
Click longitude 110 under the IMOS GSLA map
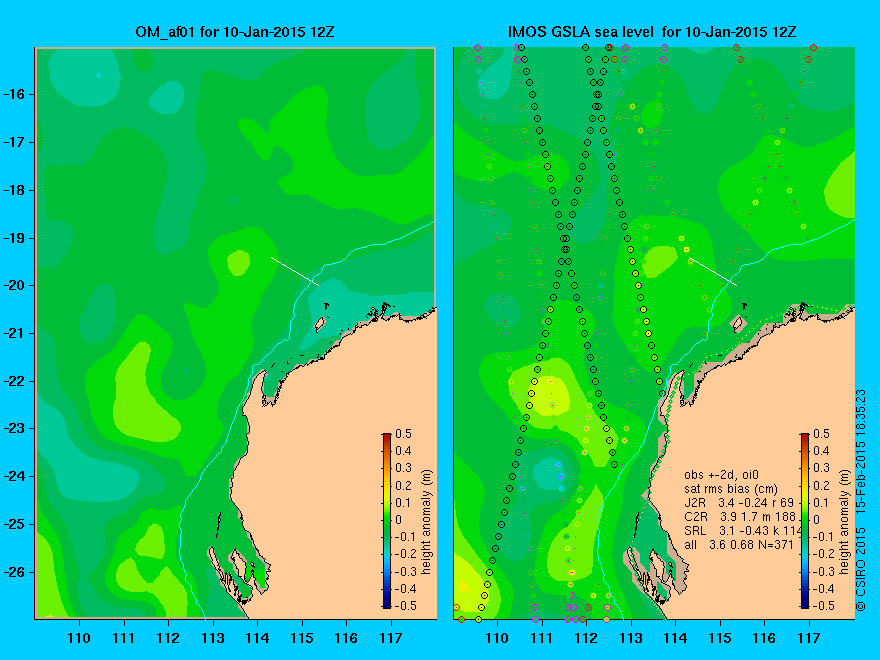click(x=497, y=638)
